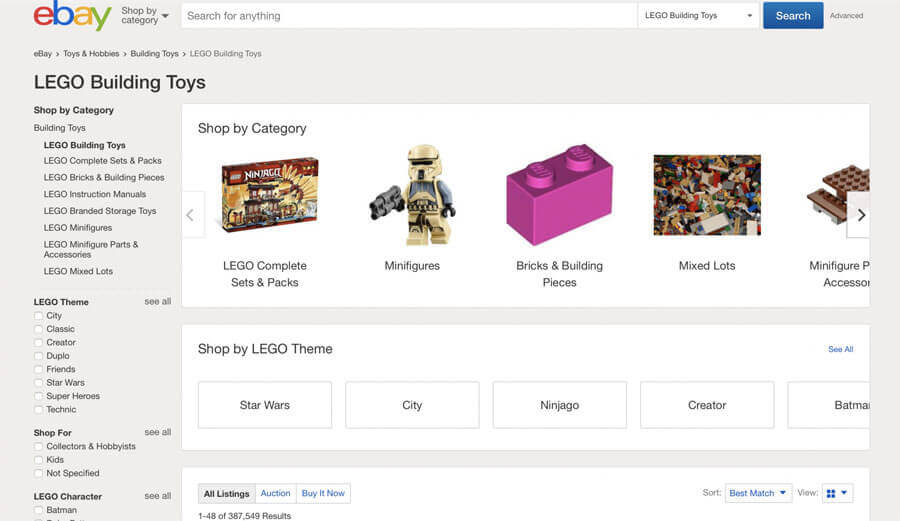The height and width of the screenshot is (521, 900).
Task: Expand the Shop by category dropdown
Action: click(x=145, y=16)
